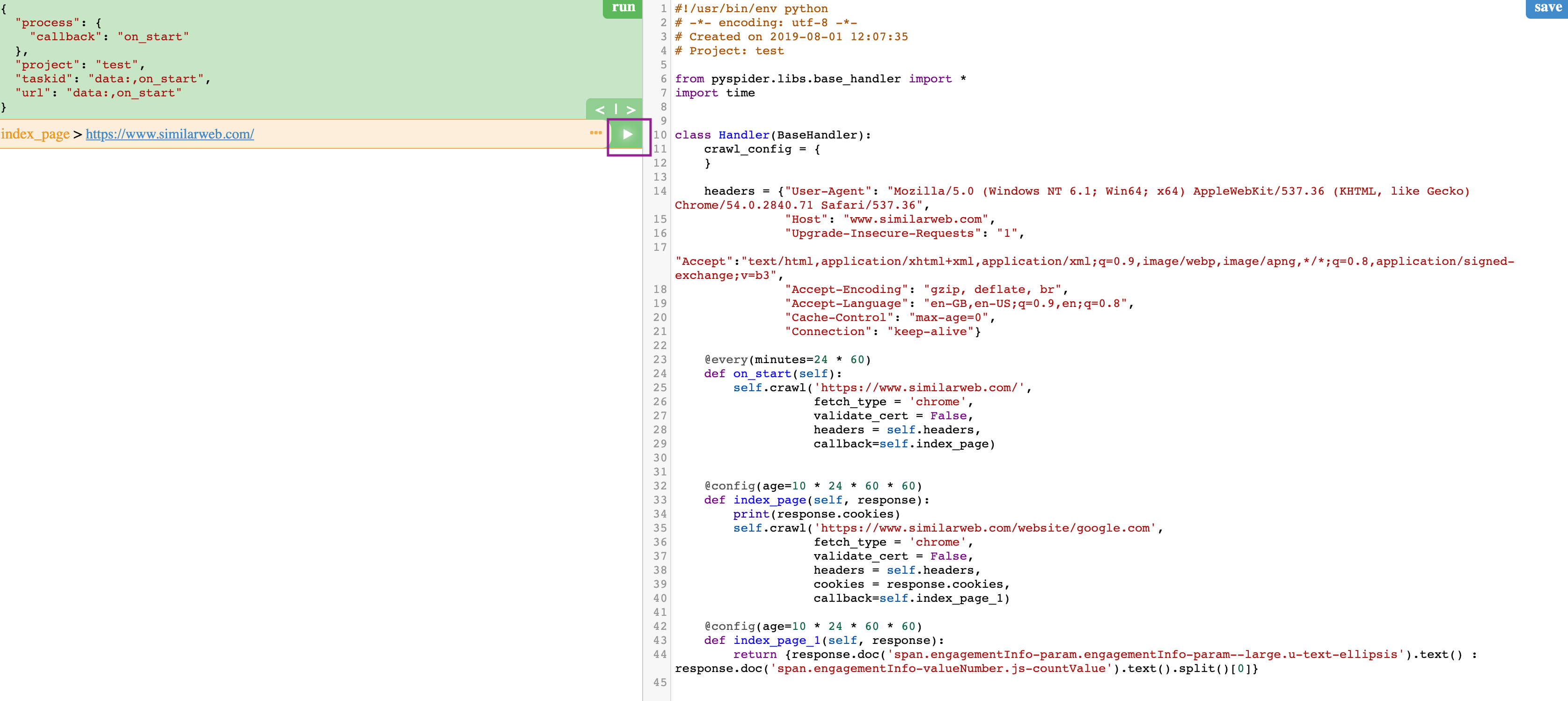Place cursor on the on_start function name
Screen dimensions: 1568x701
coord(762,373)
